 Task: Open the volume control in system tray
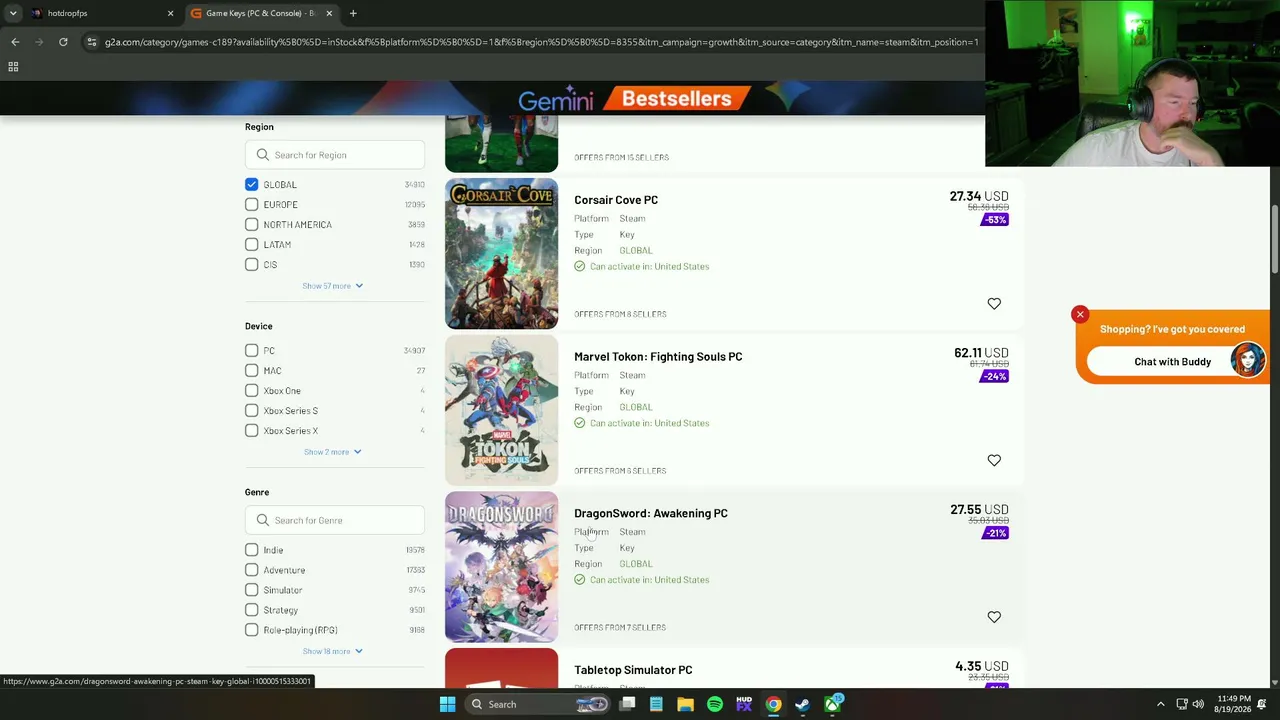click(1198, 704)
